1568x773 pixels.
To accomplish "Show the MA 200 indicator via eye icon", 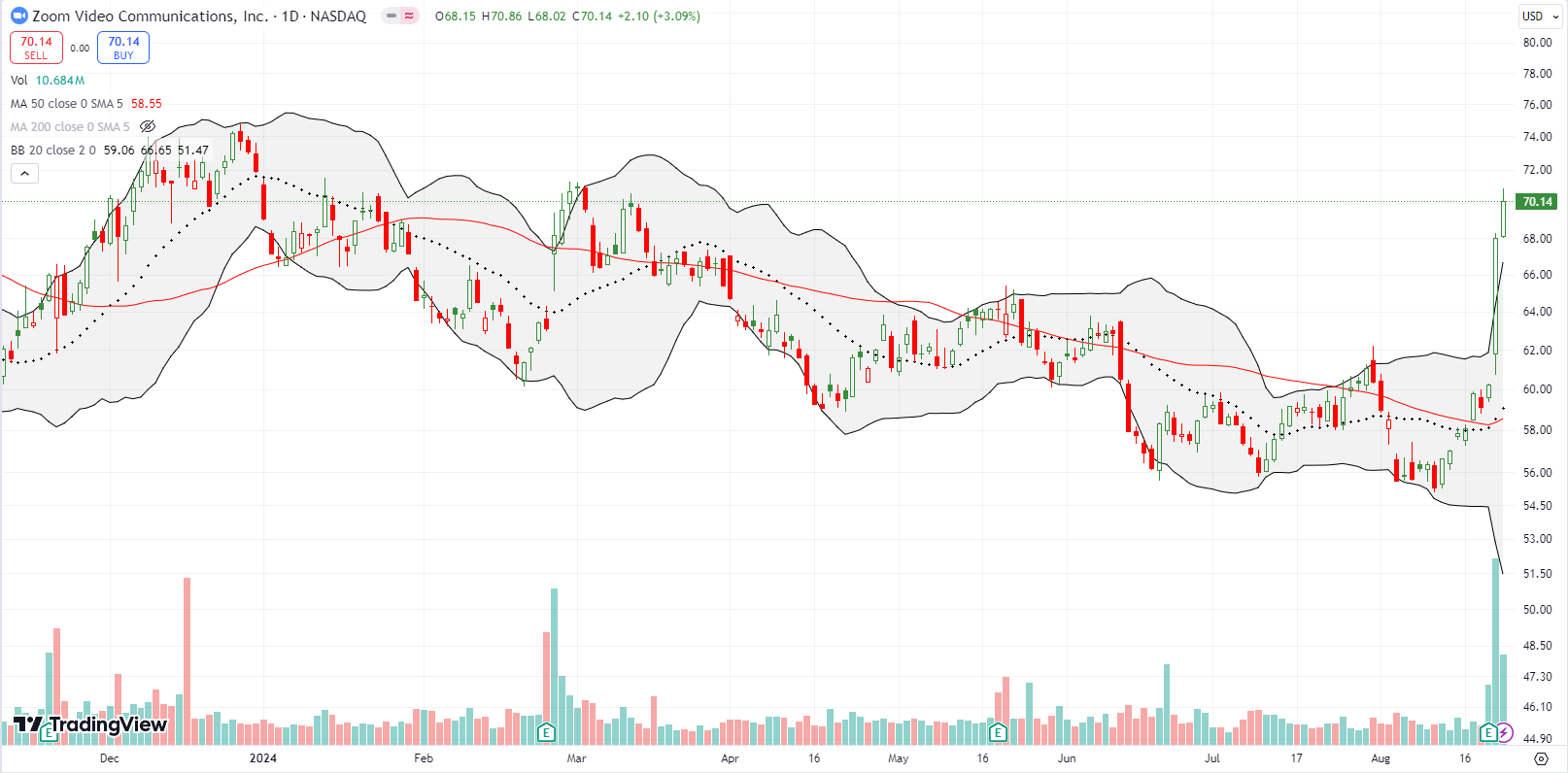I will (148, 126).
